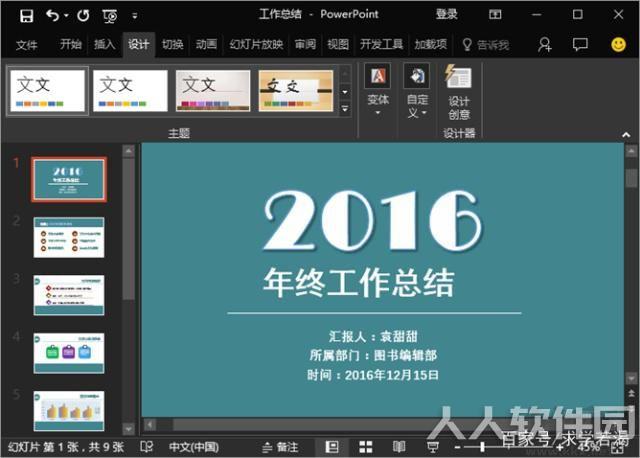Screen dimensions: 640x458
Task: Open the 自定义 customize dropdown
Action: [417, 91]
